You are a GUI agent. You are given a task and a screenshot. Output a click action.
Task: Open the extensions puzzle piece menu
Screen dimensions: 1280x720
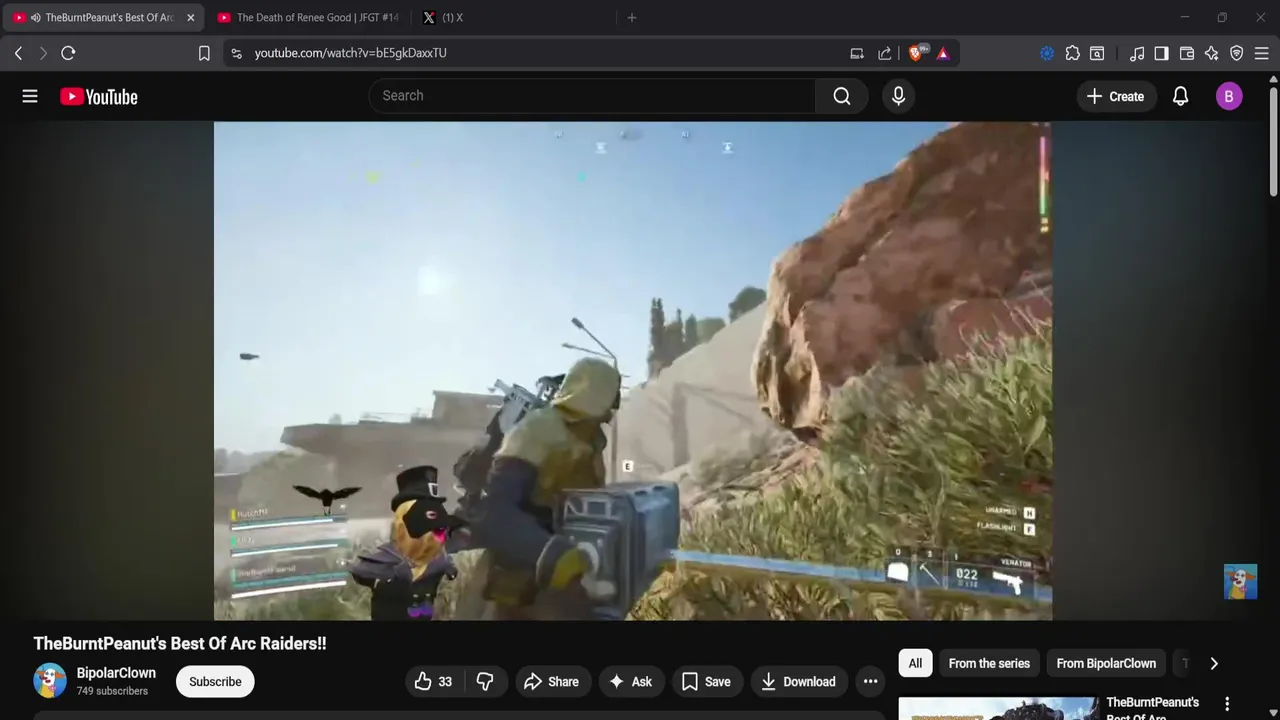point(1073,53)
